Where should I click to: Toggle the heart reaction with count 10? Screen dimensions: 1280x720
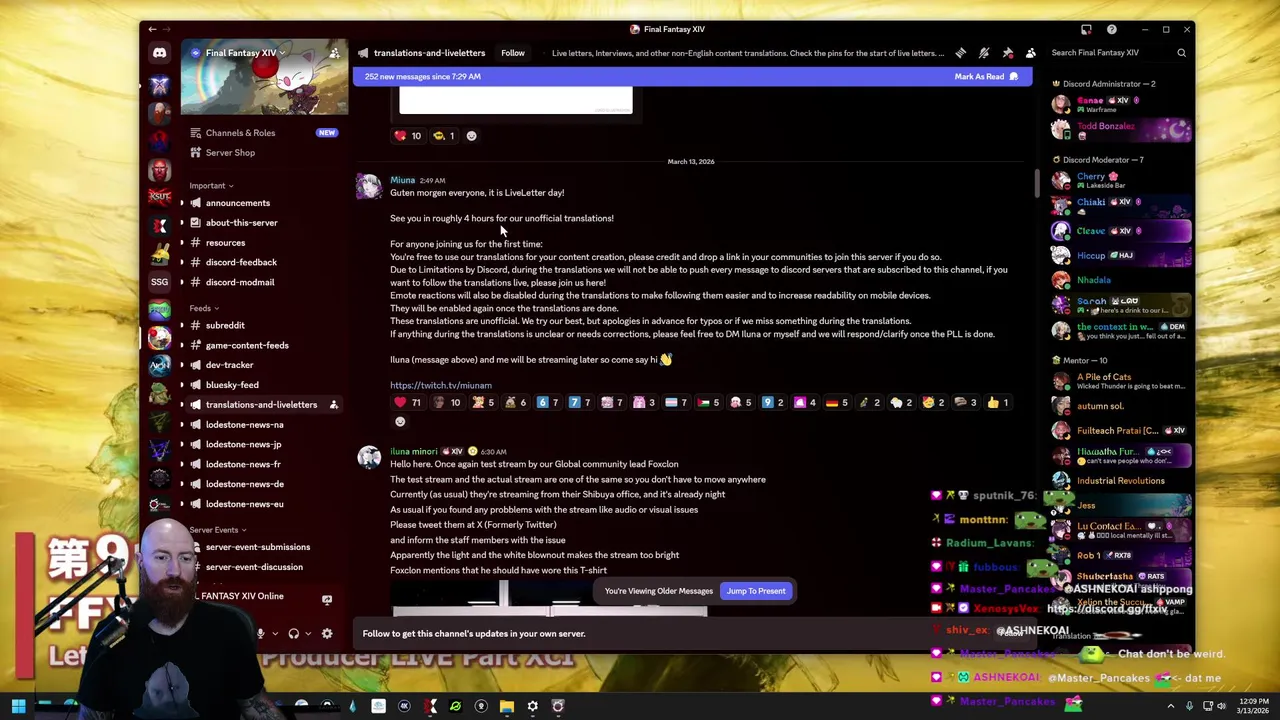pyautogui.click(x=408, y=136)
